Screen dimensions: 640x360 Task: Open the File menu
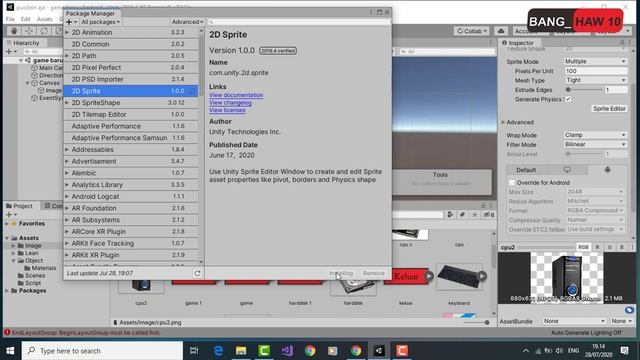(10, 19)
